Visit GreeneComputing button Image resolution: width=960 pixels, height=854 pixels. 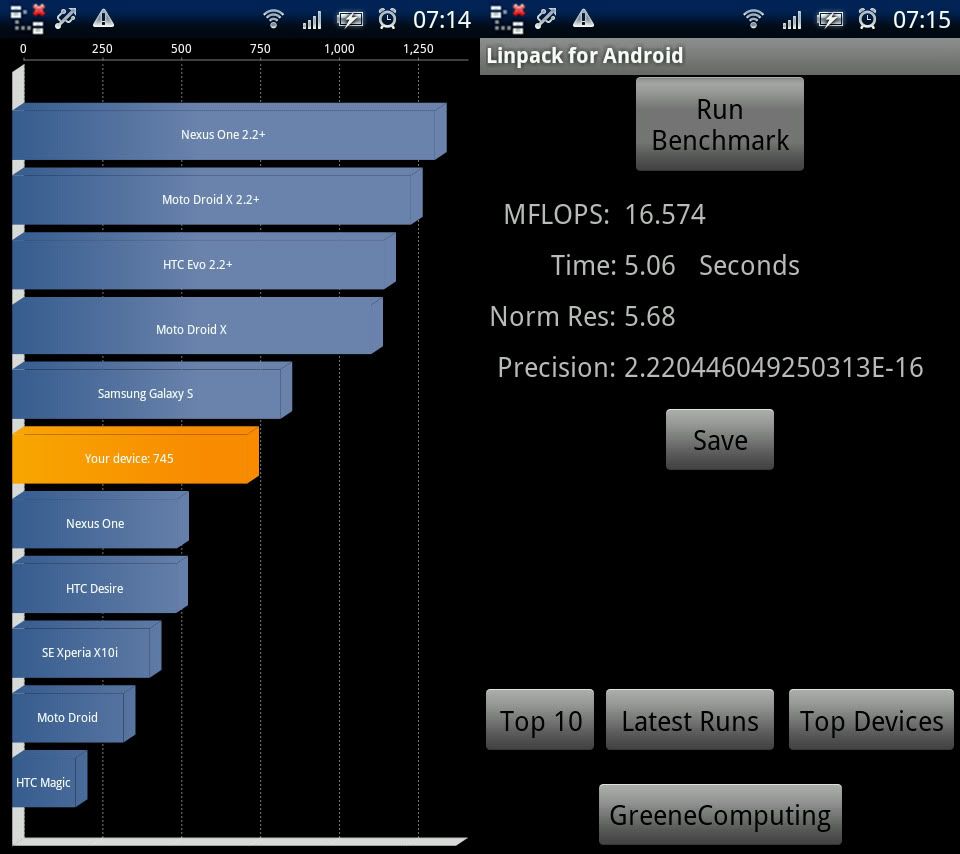(720, 814)
